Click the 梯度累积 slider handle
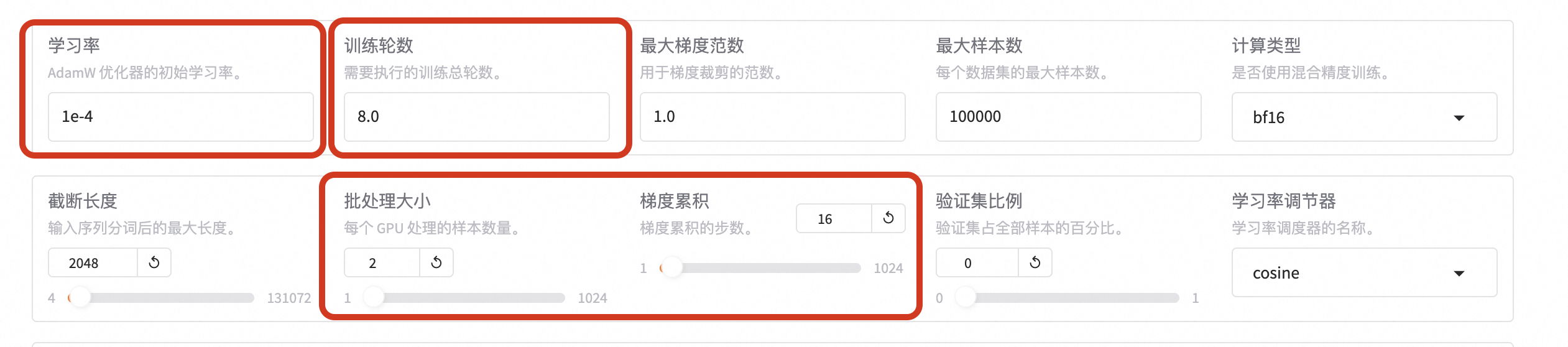 671,268
